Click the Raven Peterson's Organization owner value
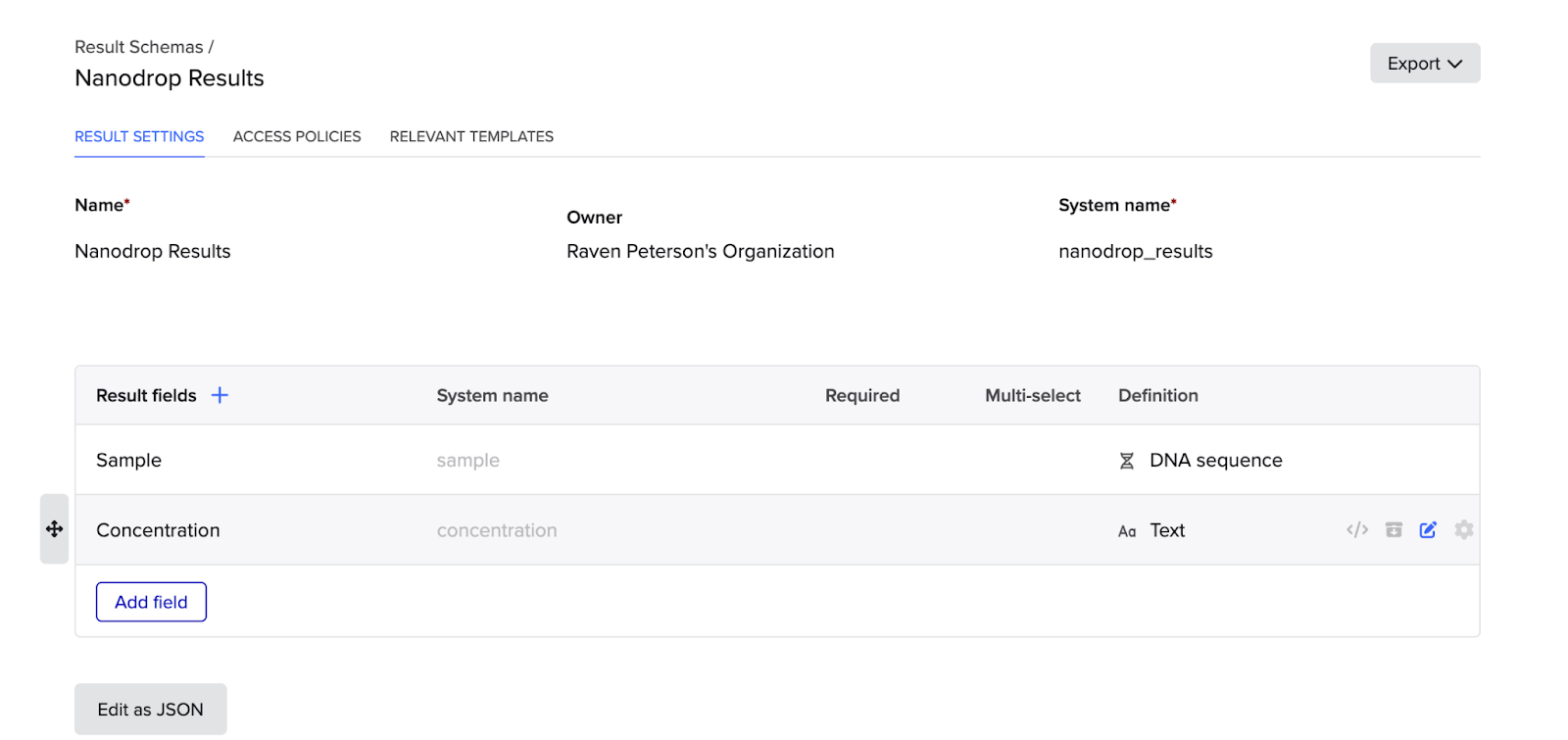Viewport: 1568px width, 740px height. tap(700, 252)
